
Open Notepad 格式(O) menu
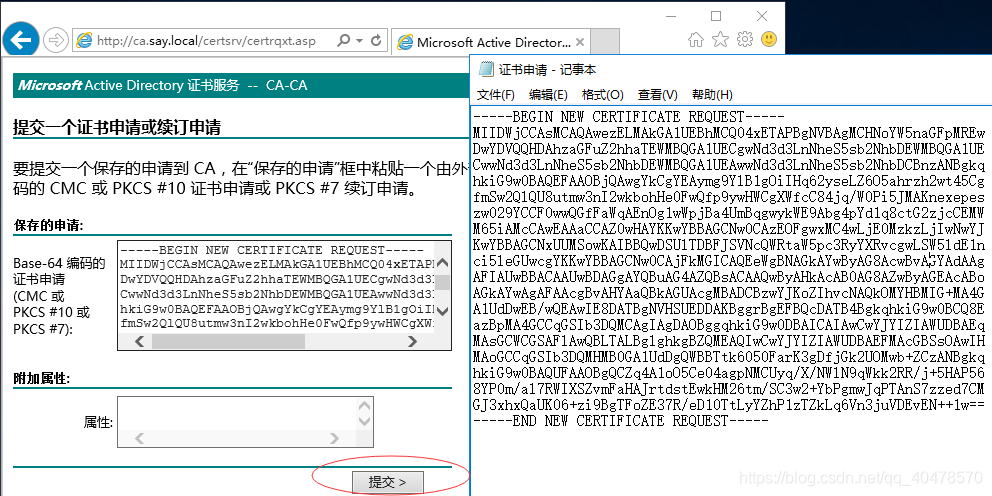point(602,95)
